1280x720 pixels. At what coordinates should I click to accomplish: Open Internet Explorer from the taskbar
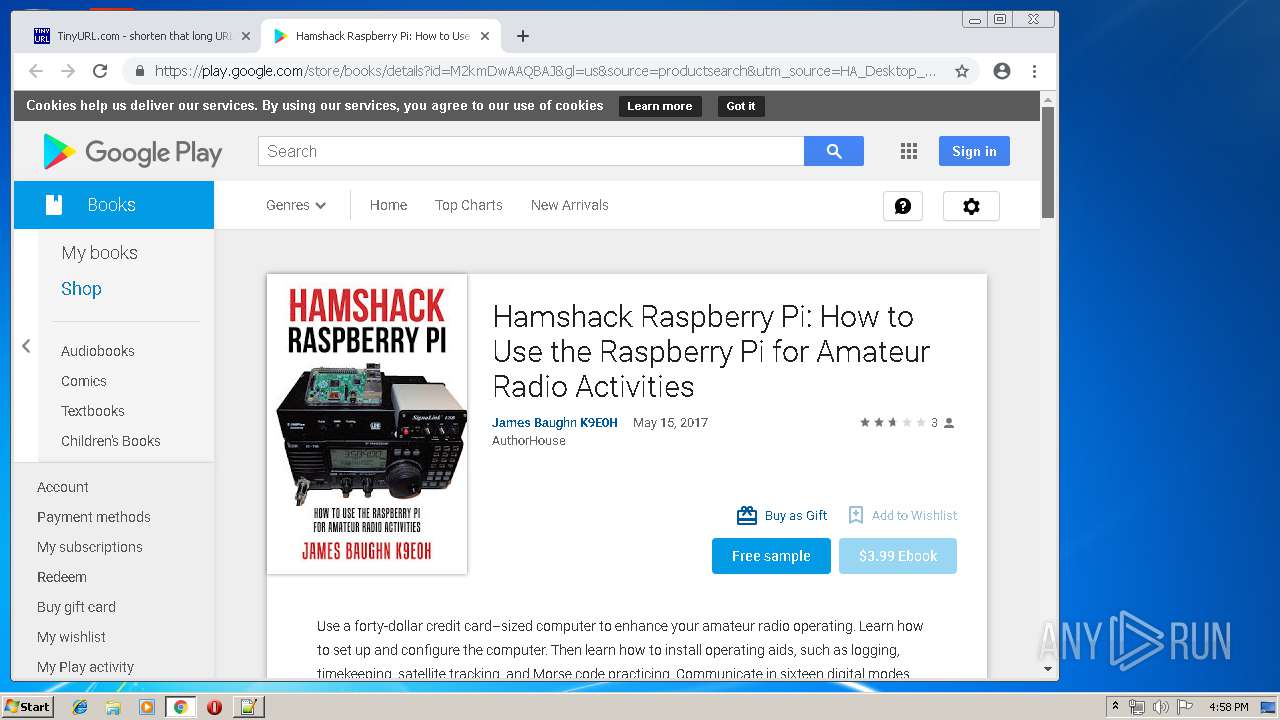[x=80, y=707]
